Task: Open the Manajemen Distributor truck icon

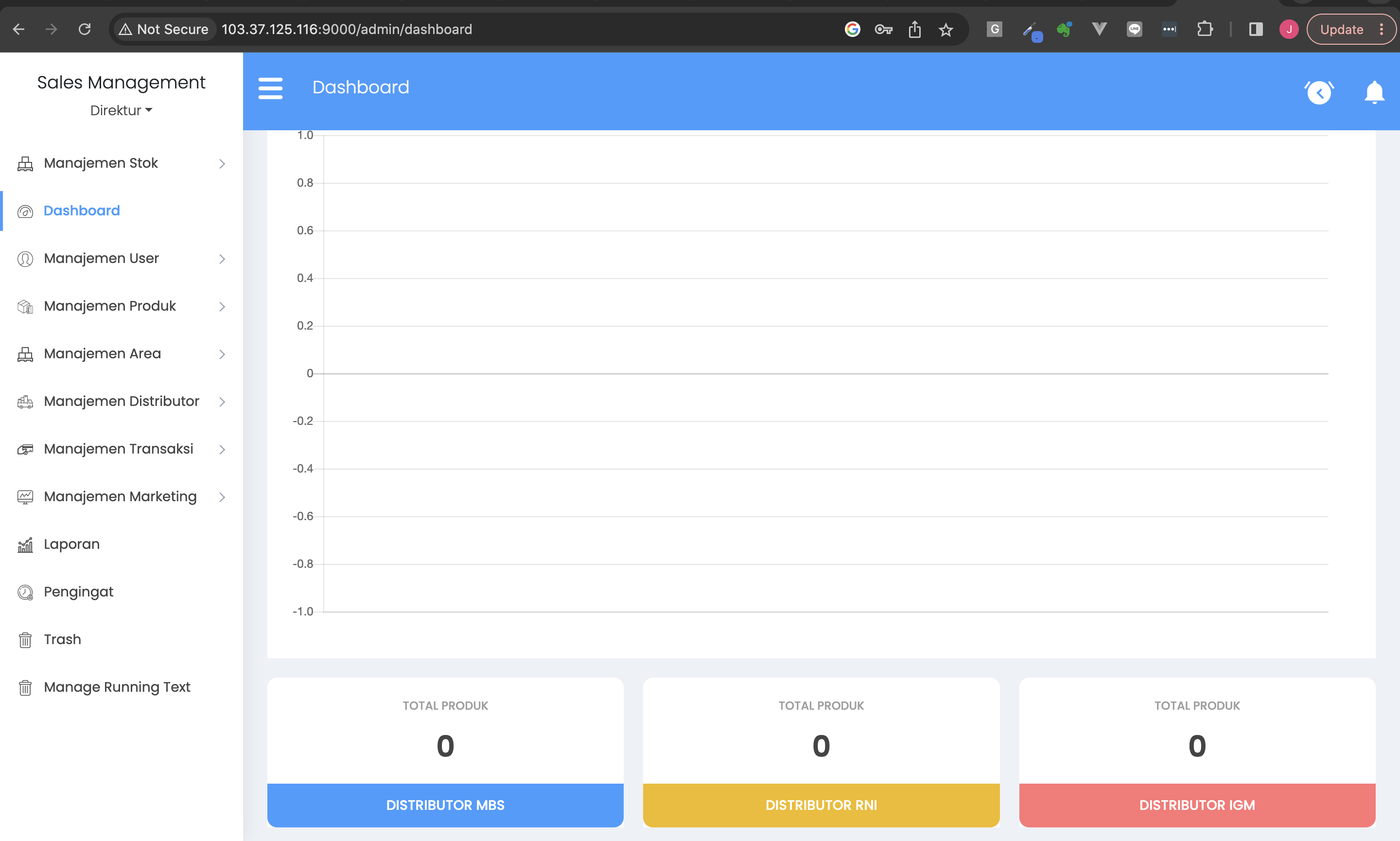Action: click(25, 402)
